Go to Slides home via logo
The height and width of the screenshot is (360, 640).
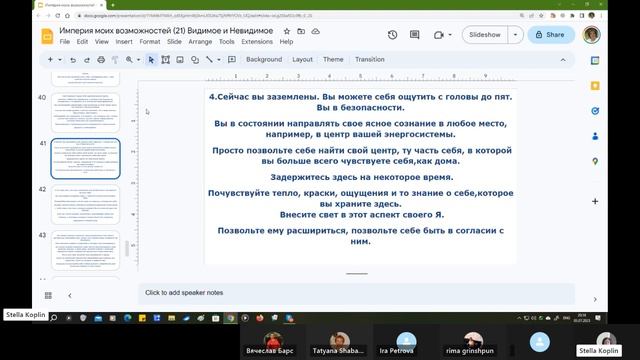47,36
